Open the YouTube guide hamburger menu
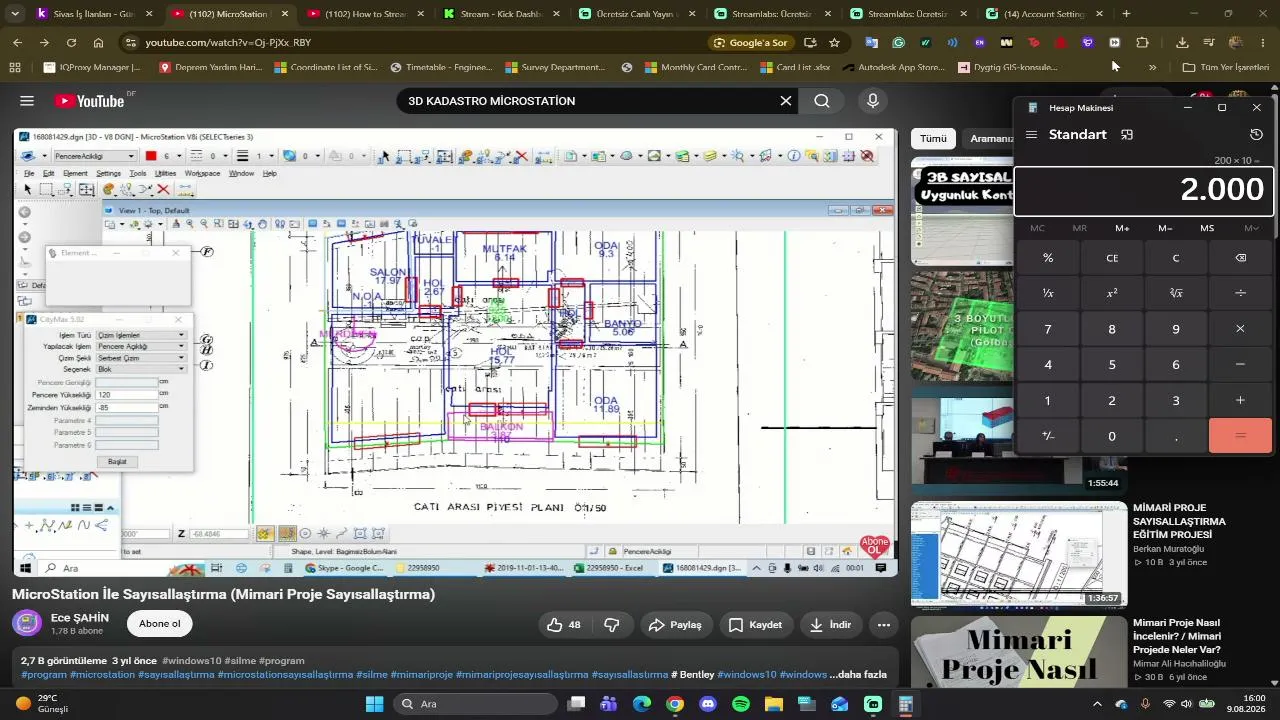This screenshot has height=720, width=1280. click(x=27, y=101)
